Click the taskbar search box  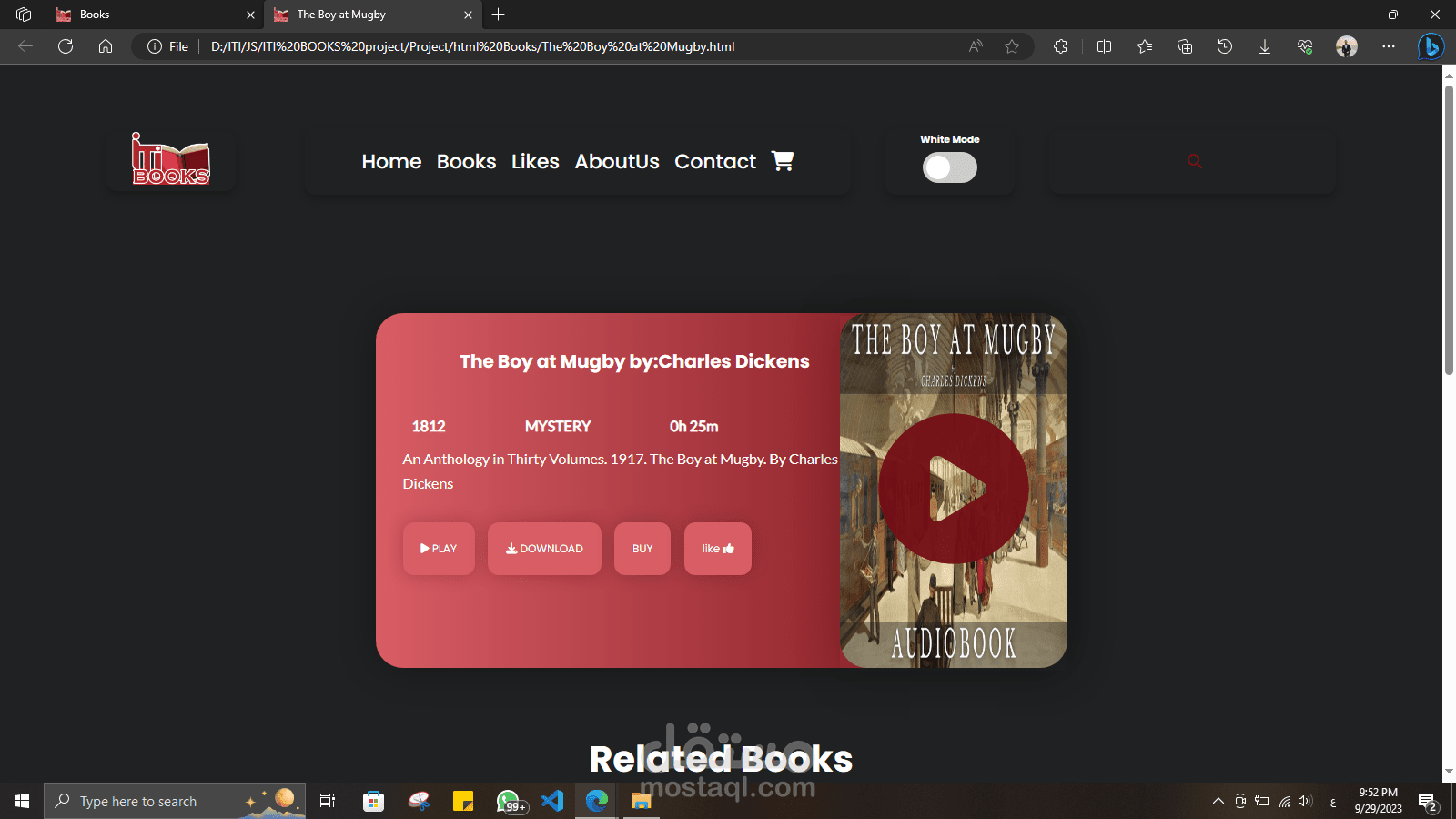pyautogui.click(x=175, y=801)
